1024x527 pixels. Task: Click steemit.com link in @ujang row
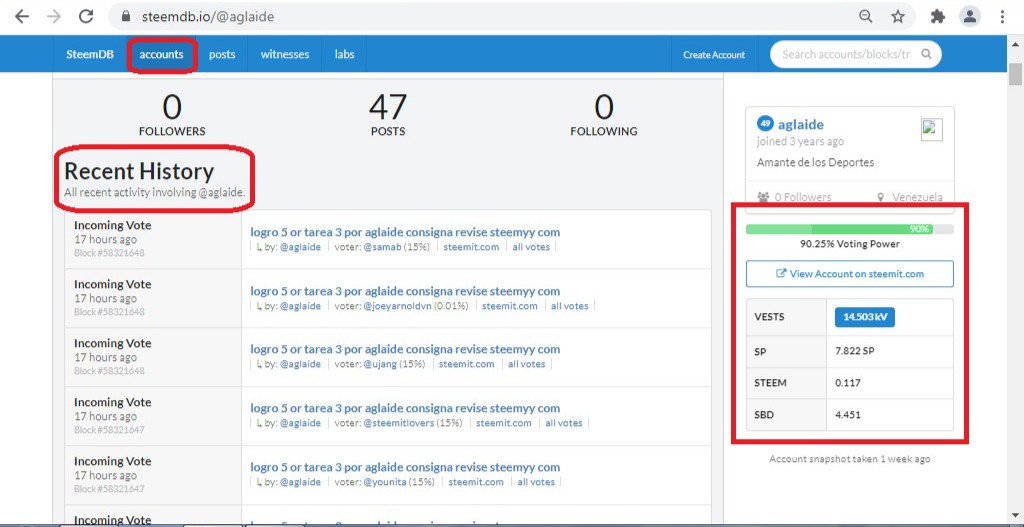click(x=466, y=364)
